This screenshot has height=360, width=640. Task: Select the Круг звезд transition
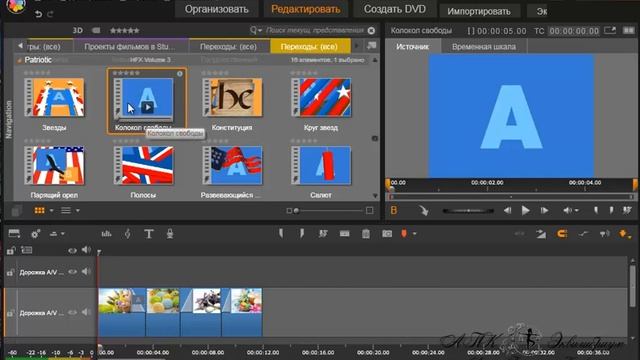(321, 98)
